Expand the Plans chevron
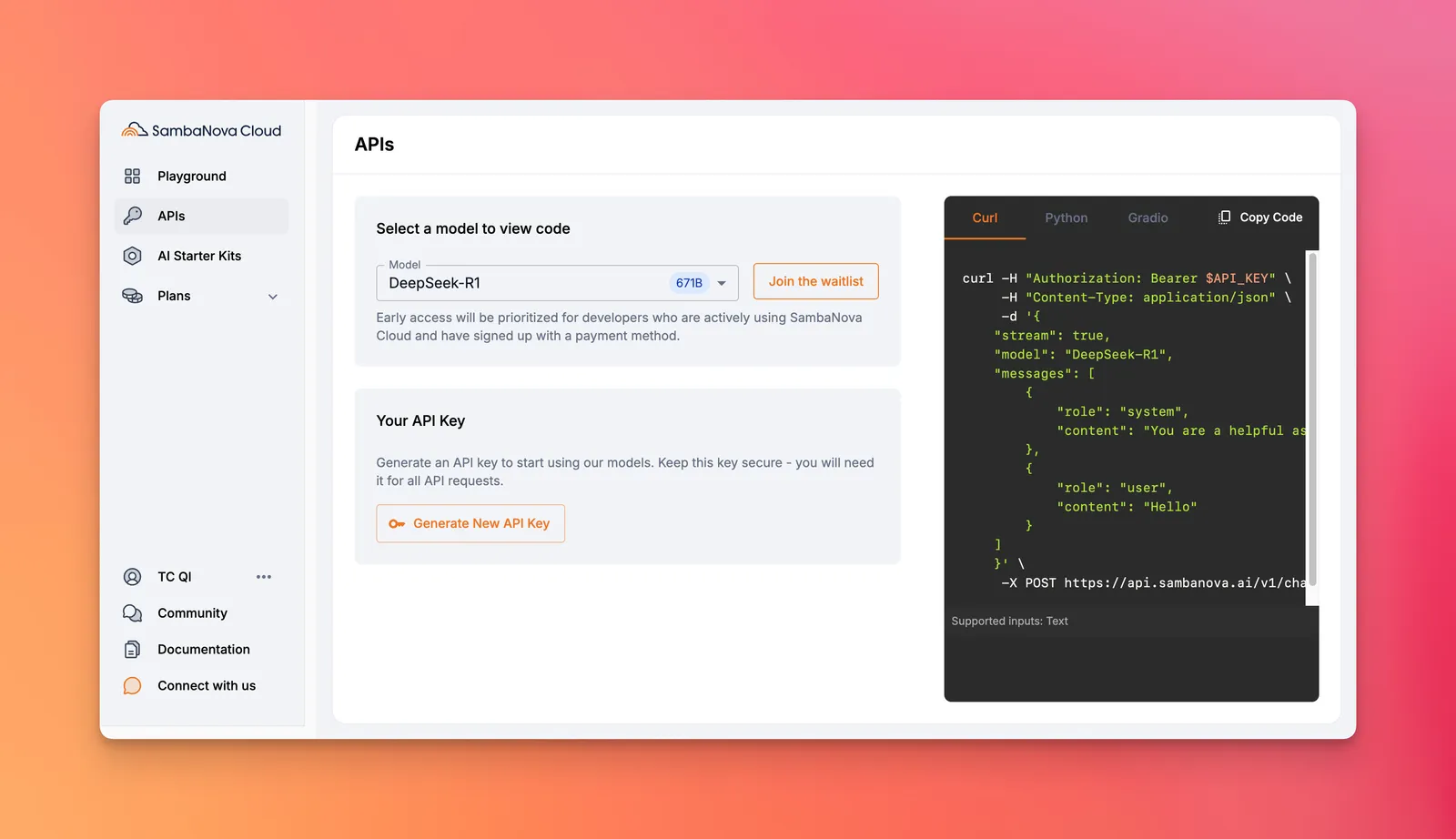1456x839 pixels. pos(273,297)
